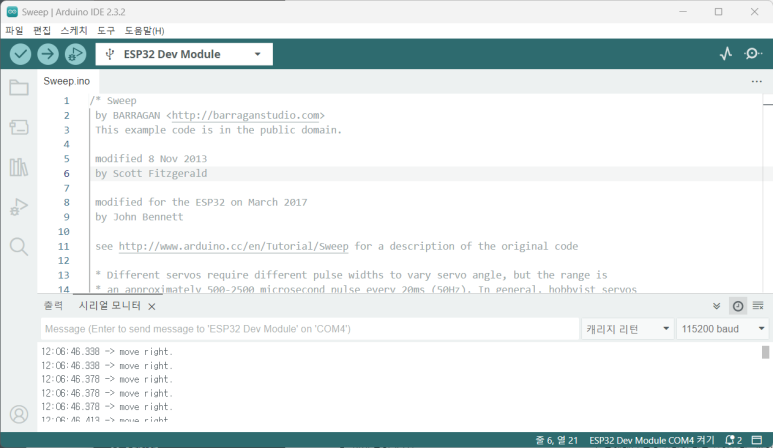Open the Serial Plotter waveform icon

726,54
